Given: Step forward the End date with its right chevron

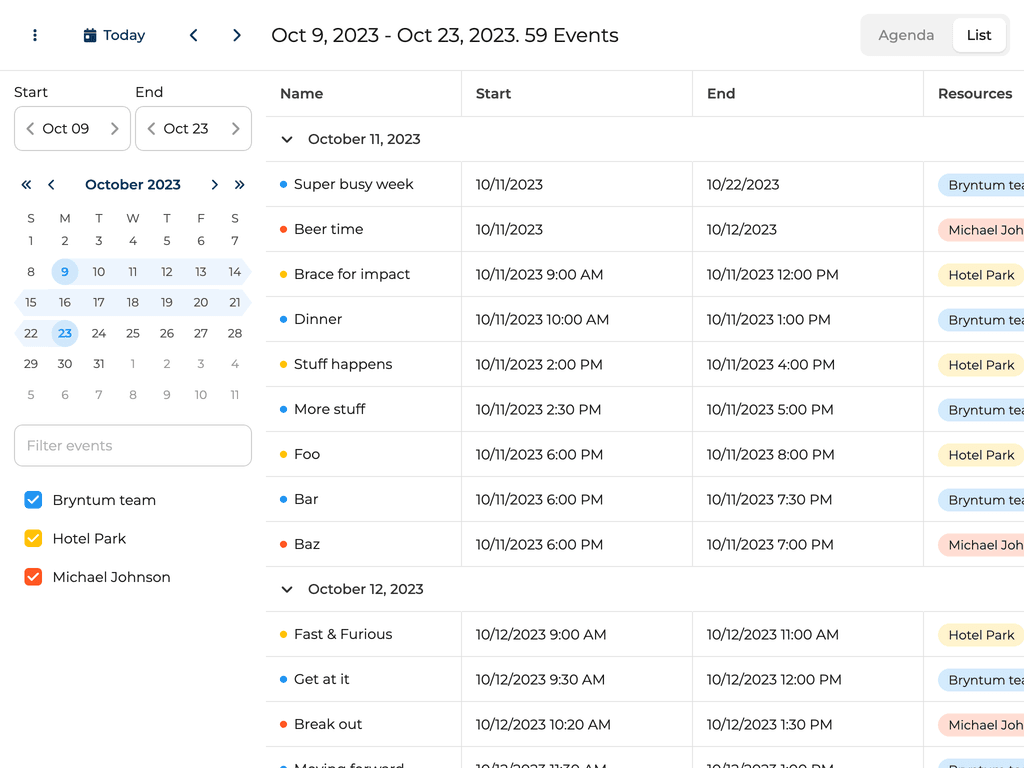Looking at the screenshot, I should (x=237, y=128).
